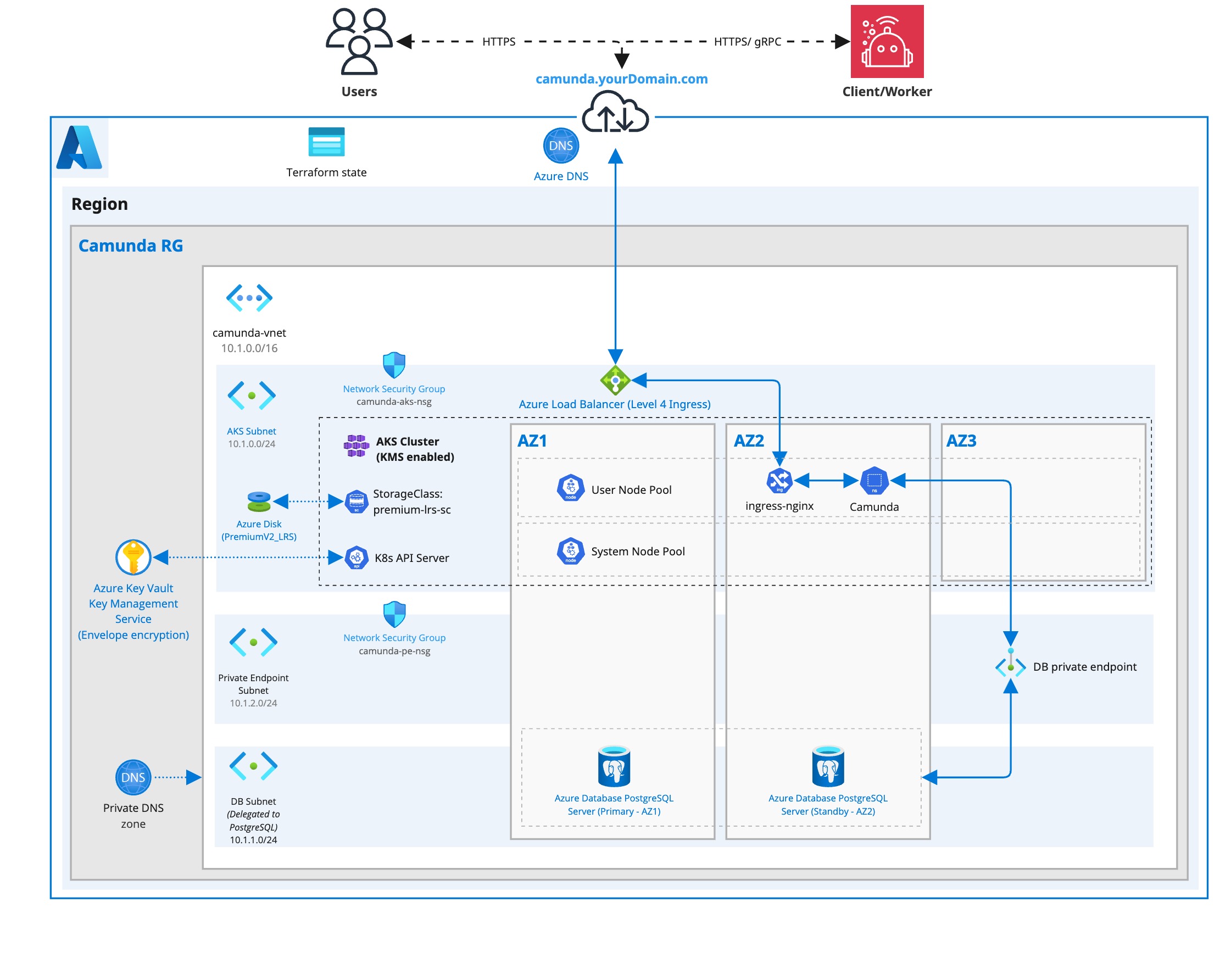The height and width of the screenshot is (980, 1231).
Task: Expand the AZ3 availability zone section
Action: click(962, 441)
